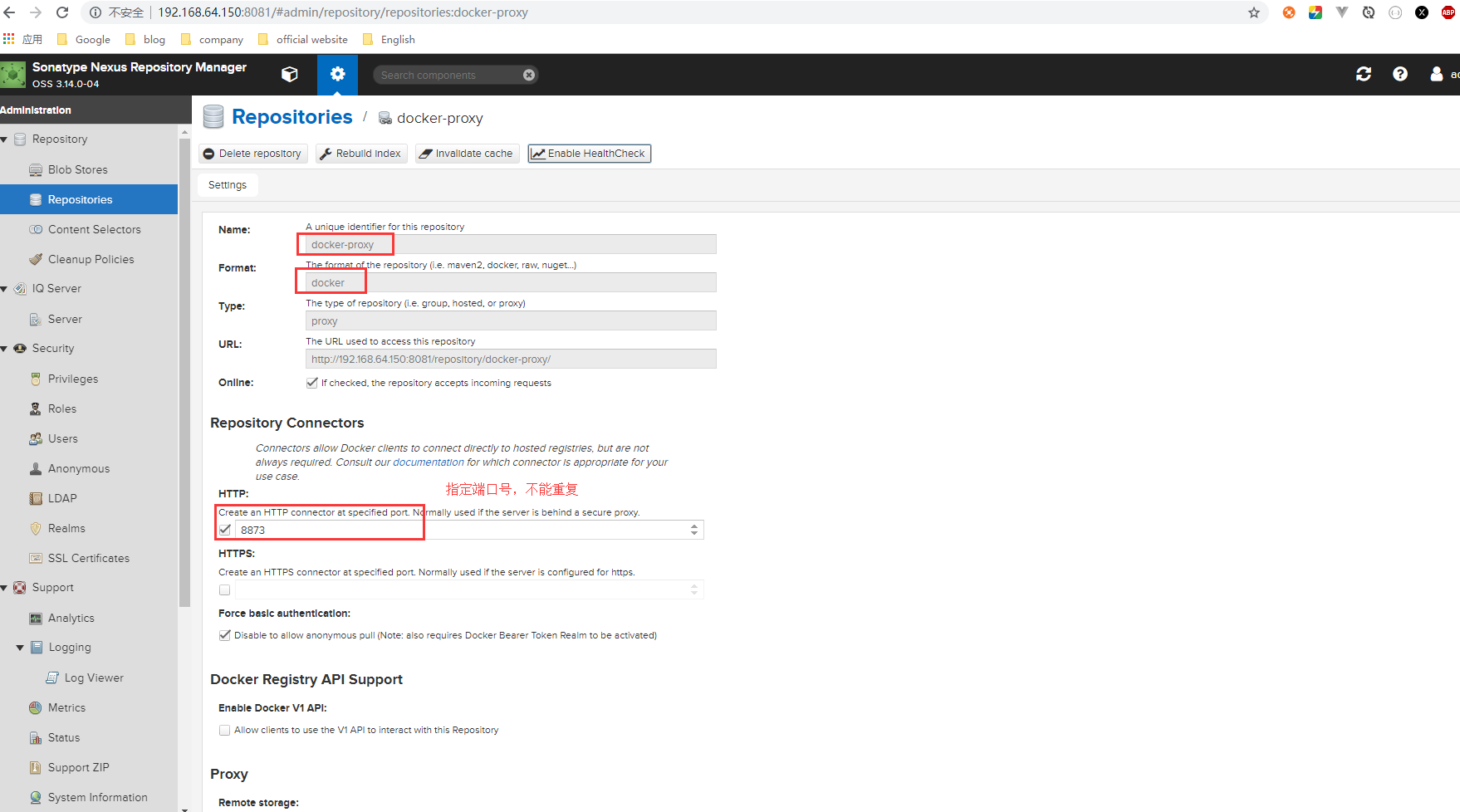The width and height of the screenshot is (1460, 812).
Task: Click the Roles person icon
Action: pyautogui.click(x=36, y=408)
